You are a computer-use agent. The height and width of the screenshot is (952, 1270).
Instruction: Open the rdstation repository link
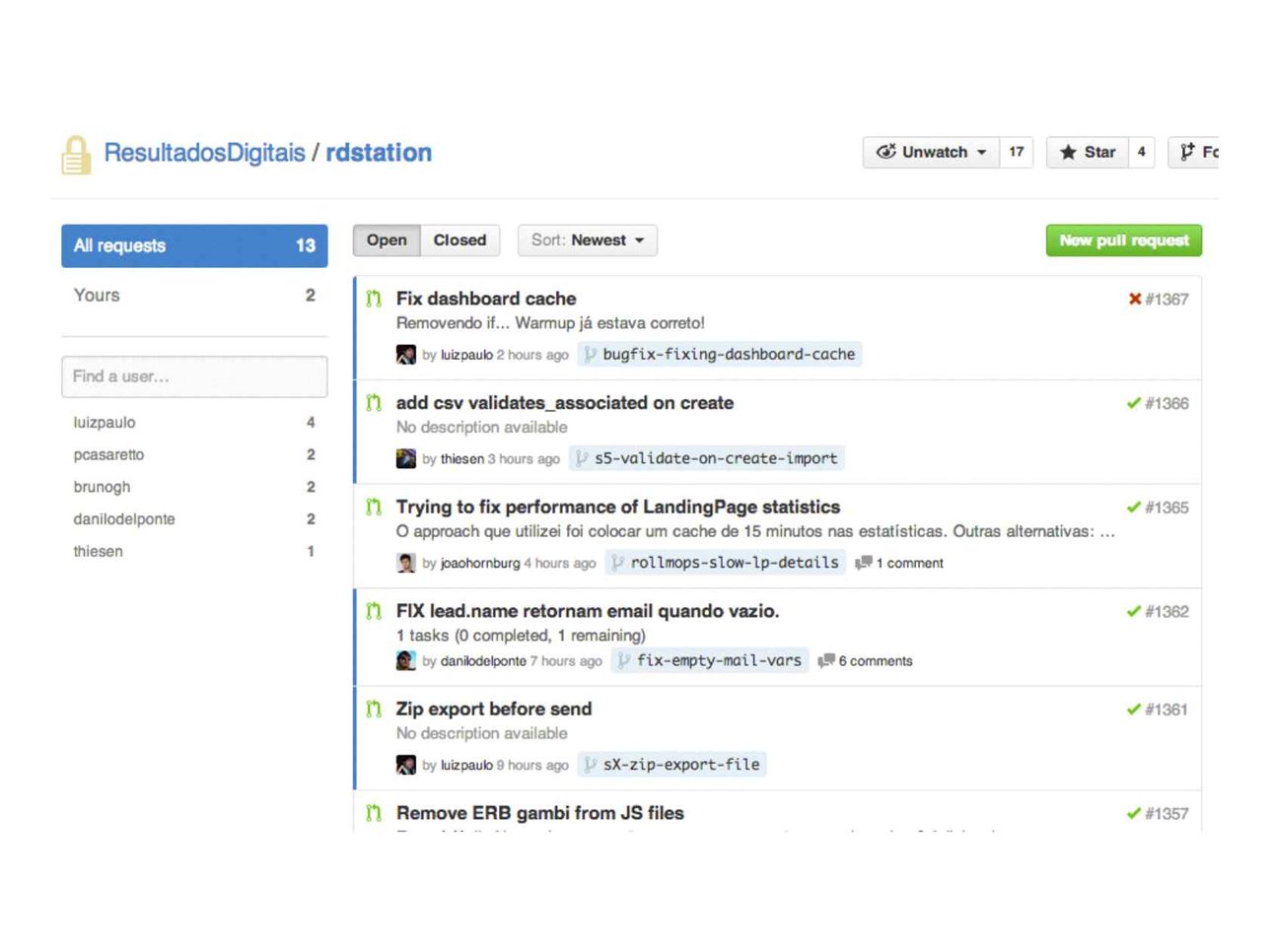(x=379, y=153)
